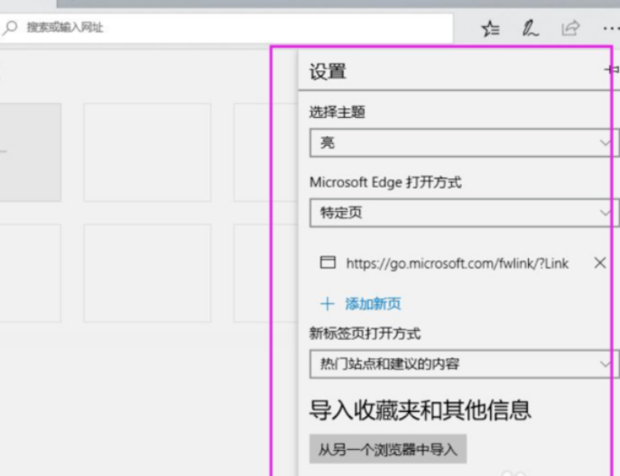
Task: Remove the go.microsoft.com startup page
Action: (600, 263)
